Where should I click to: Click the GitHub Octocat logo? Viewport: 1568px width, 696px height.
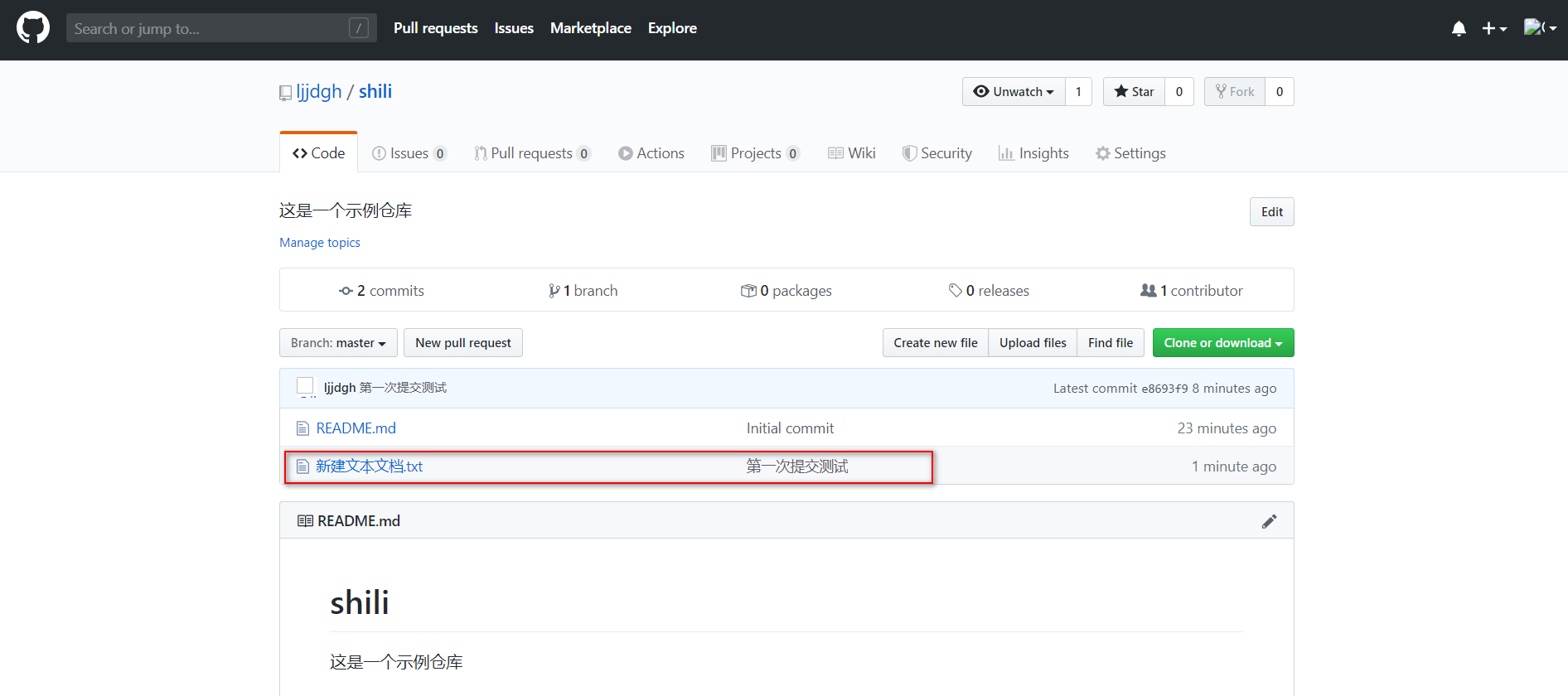coord(33,28)
